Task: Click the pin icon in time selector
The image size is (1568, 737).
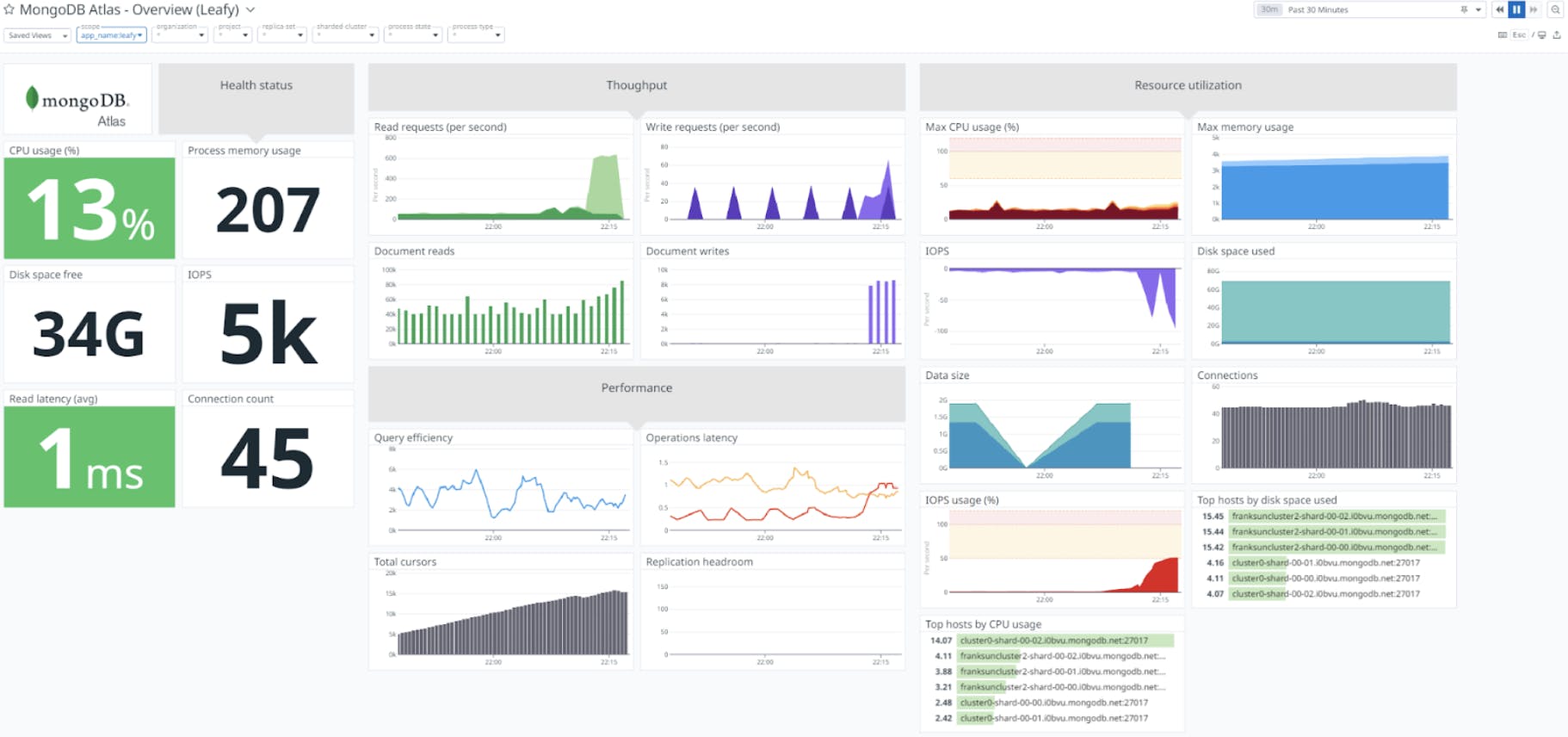Action: (x=1464, y=9)
